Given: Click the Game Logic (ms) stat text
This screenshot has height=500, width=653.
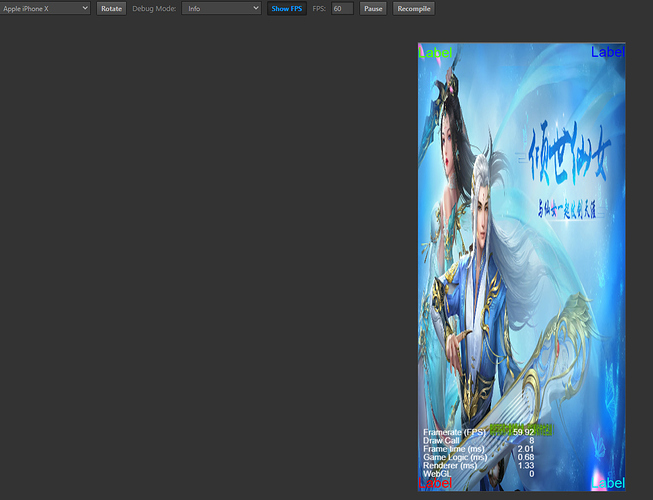Looking at the screenshot, I should click(455, 457).
